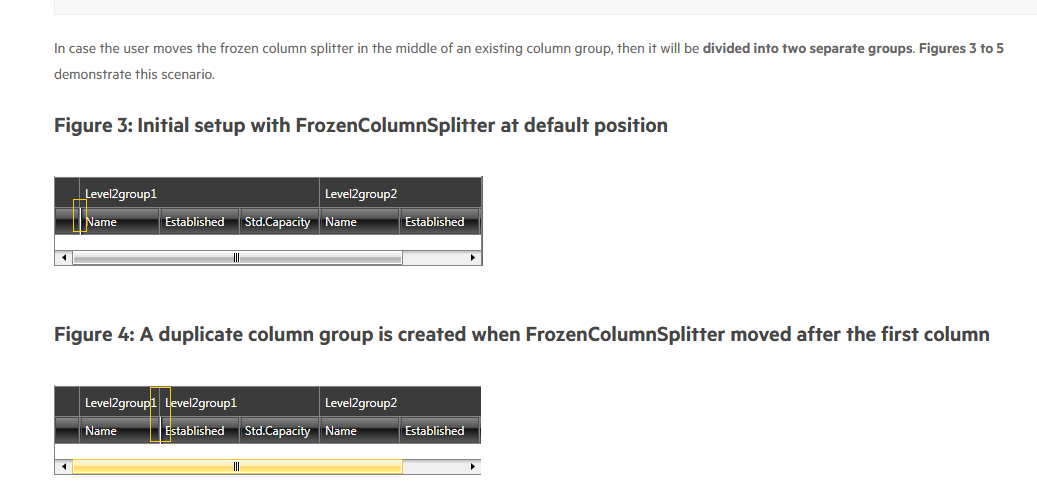Select Std.Capacity column header in Figure 4
1037x501 pixels.
pyautogui.click(x=277, y=431)
